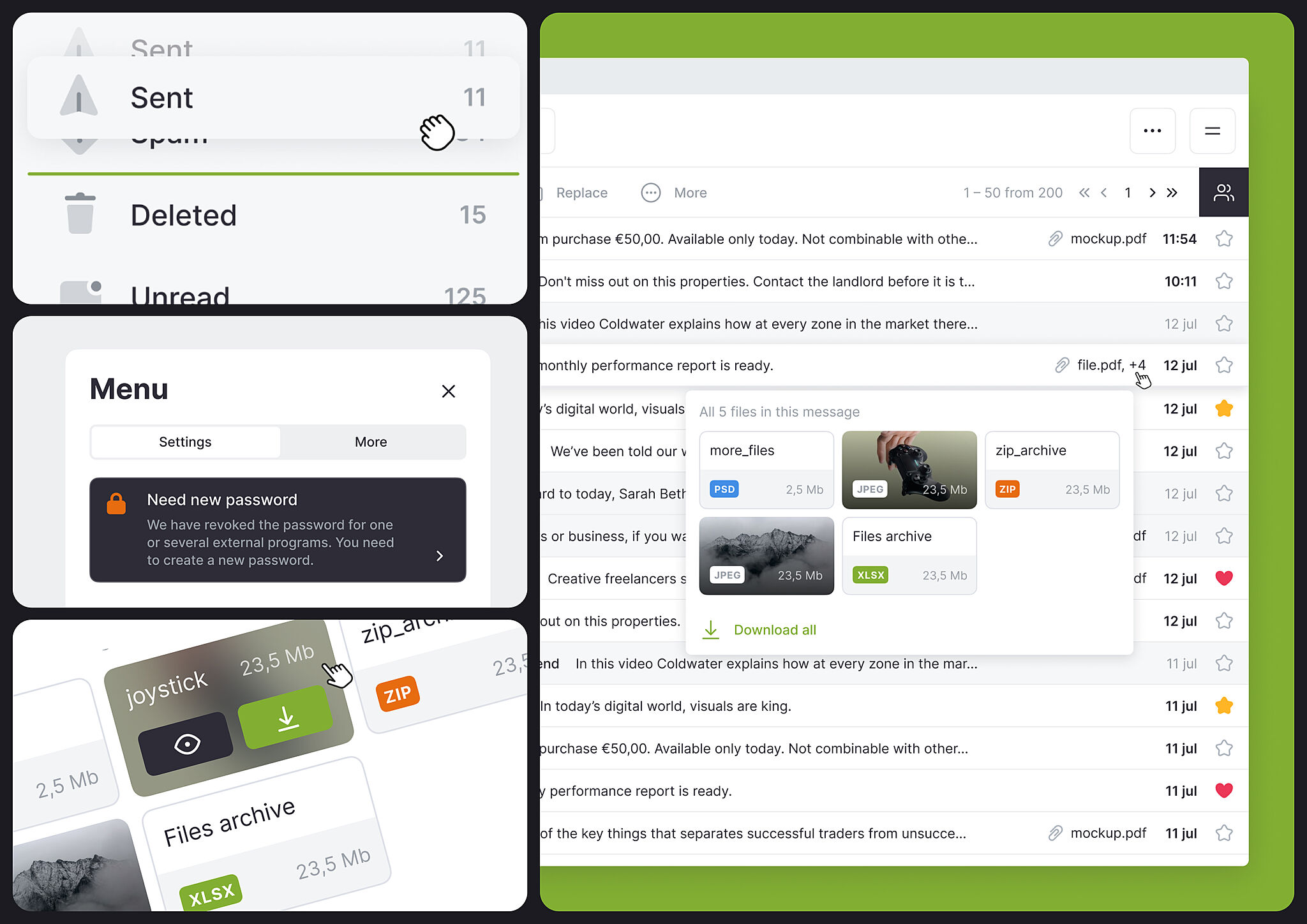Select the Deleted folder row
Viewport: 1307px width, 924px height.
click(273, 215)
